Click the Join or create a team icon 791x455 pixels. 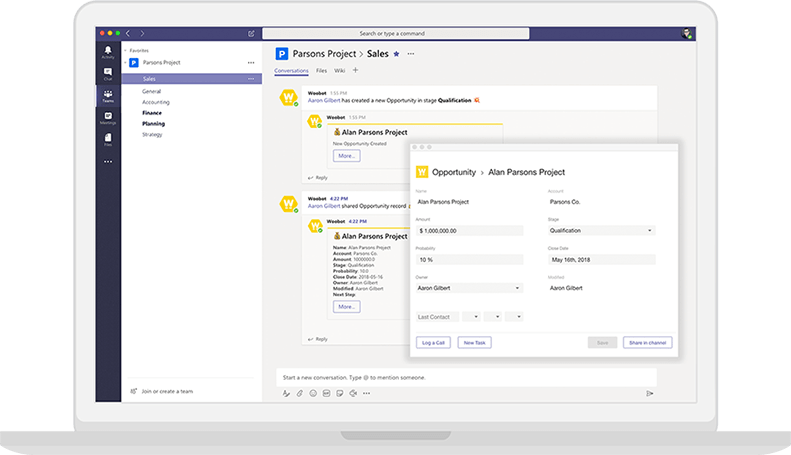point(134,391)
